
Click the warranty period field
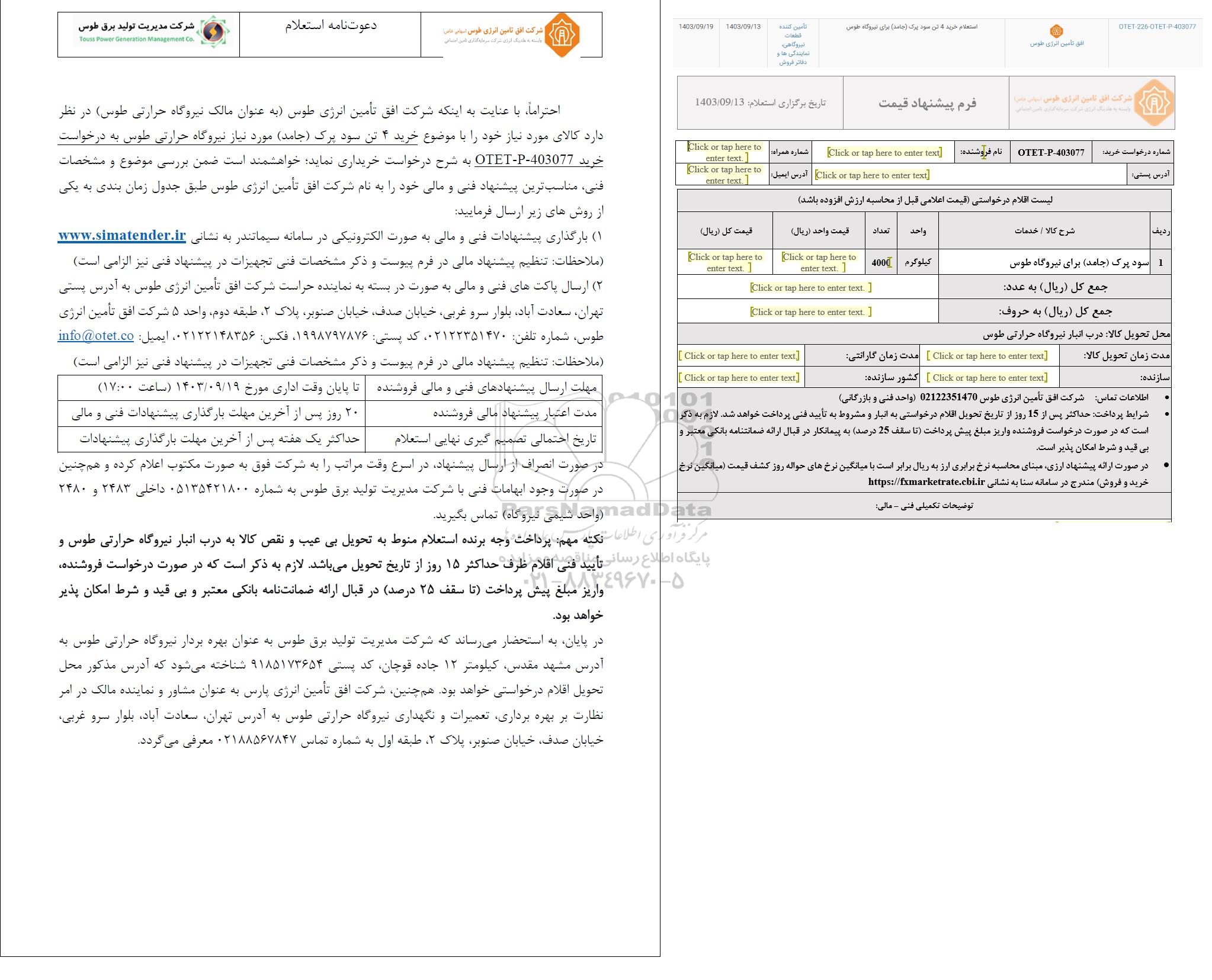[x=740, y=356]
